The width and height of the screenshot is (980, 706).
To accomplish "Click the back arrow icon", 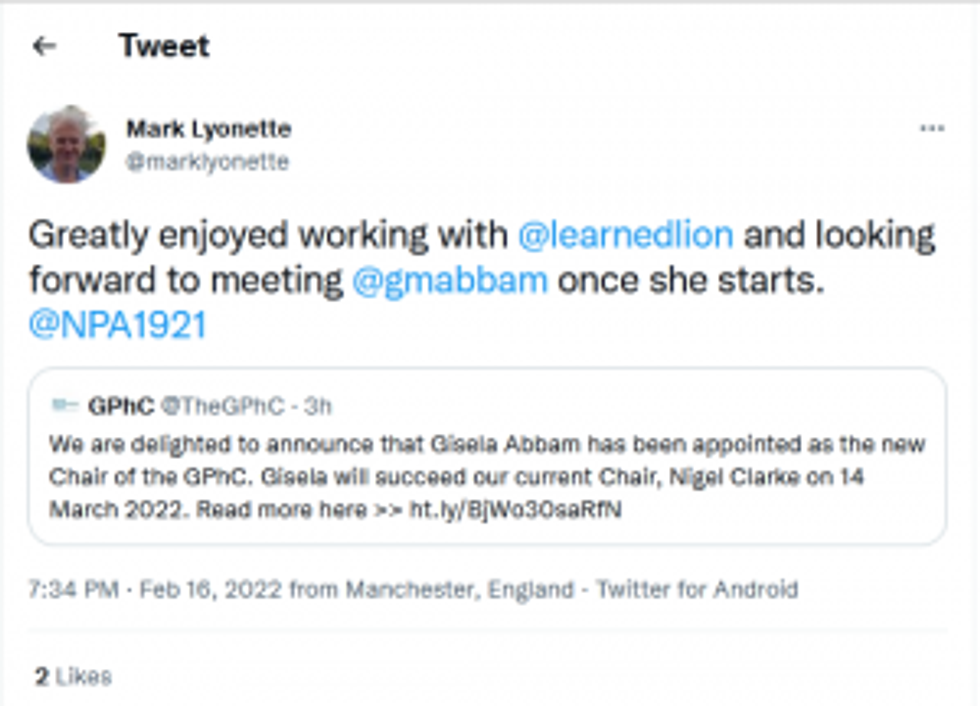I will point(44,46).
